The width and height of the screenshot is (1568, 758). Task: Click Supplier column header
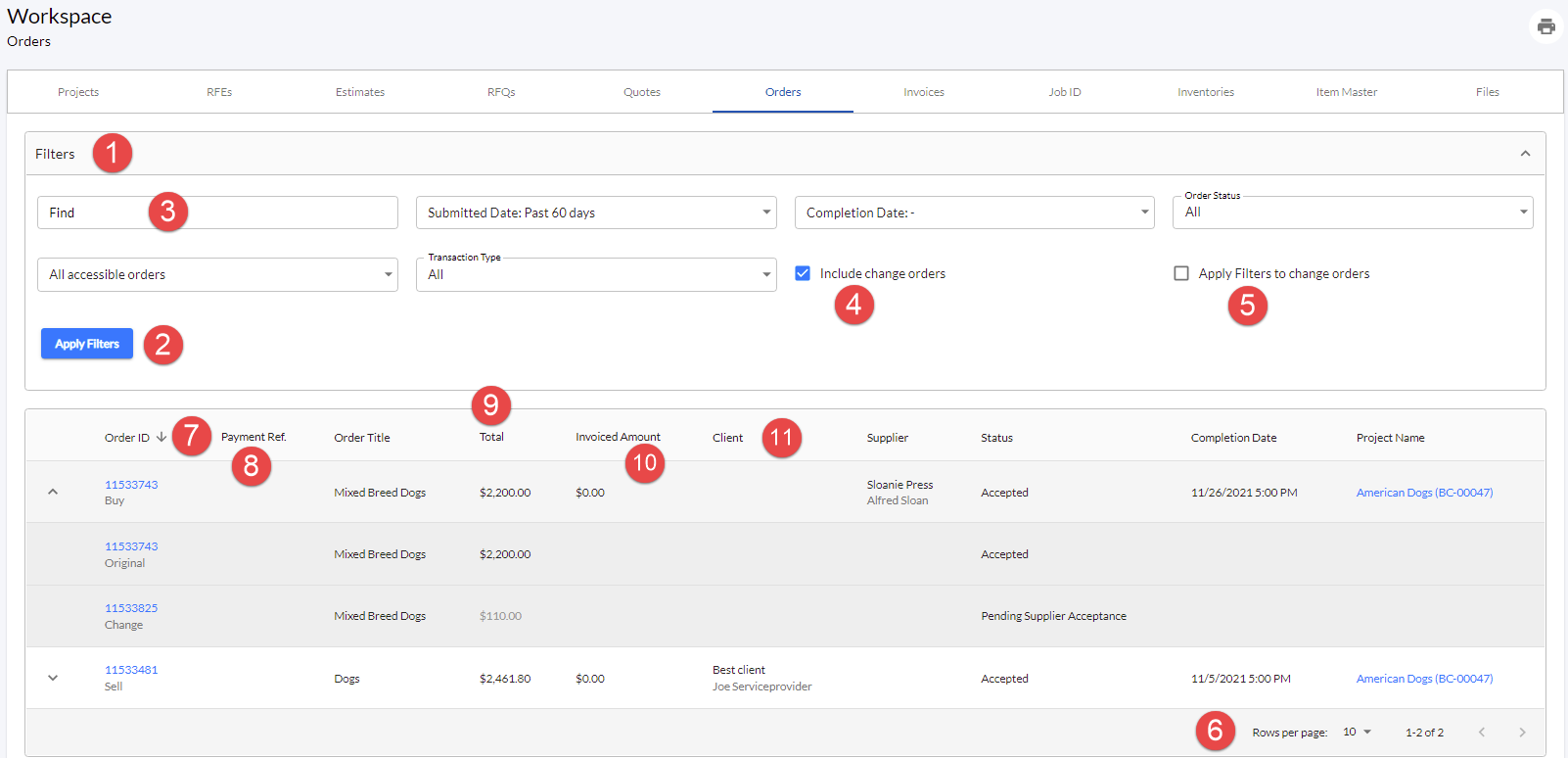[x=888, y=438]
